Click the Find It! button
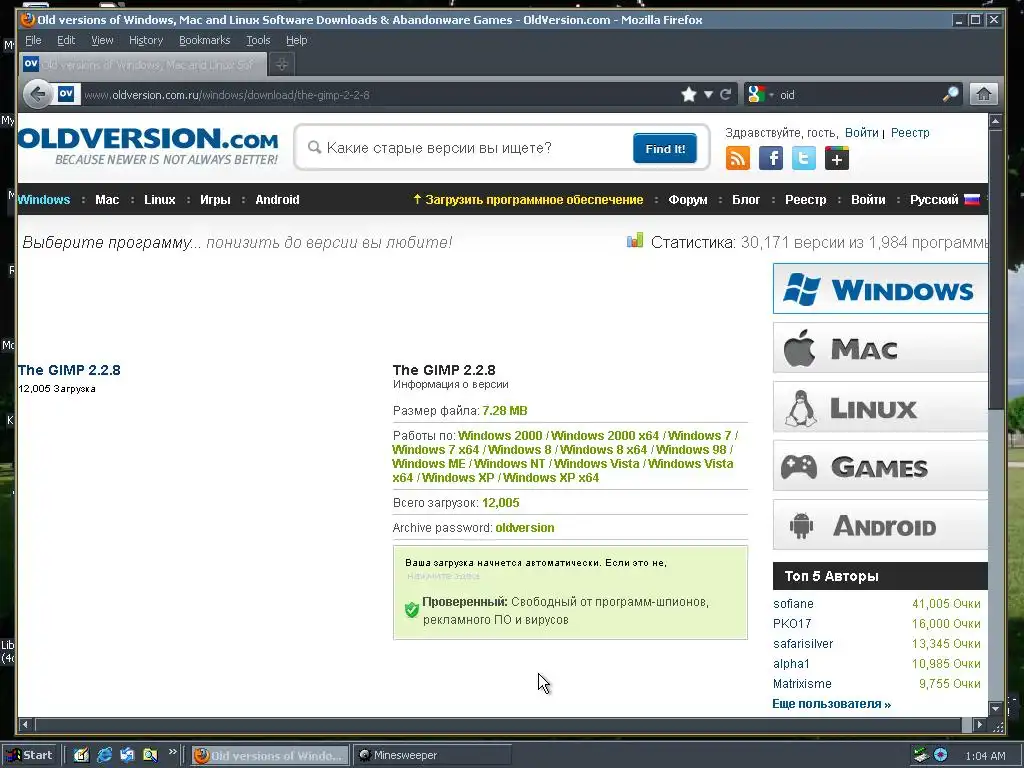The width and height of the screenshot is (1024, 768). pyautogui.click(x=665, y=148)
